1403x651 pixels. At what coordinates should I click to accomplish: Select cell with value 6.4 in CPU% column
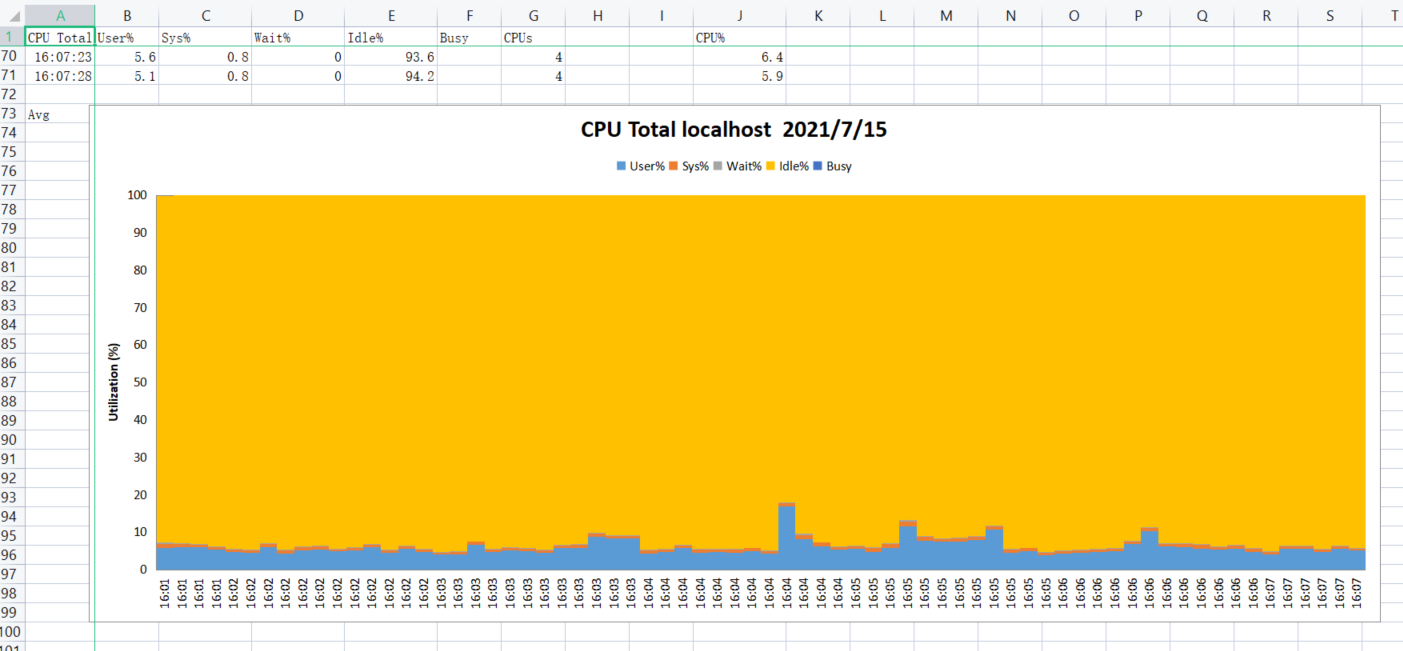(739, 57)
